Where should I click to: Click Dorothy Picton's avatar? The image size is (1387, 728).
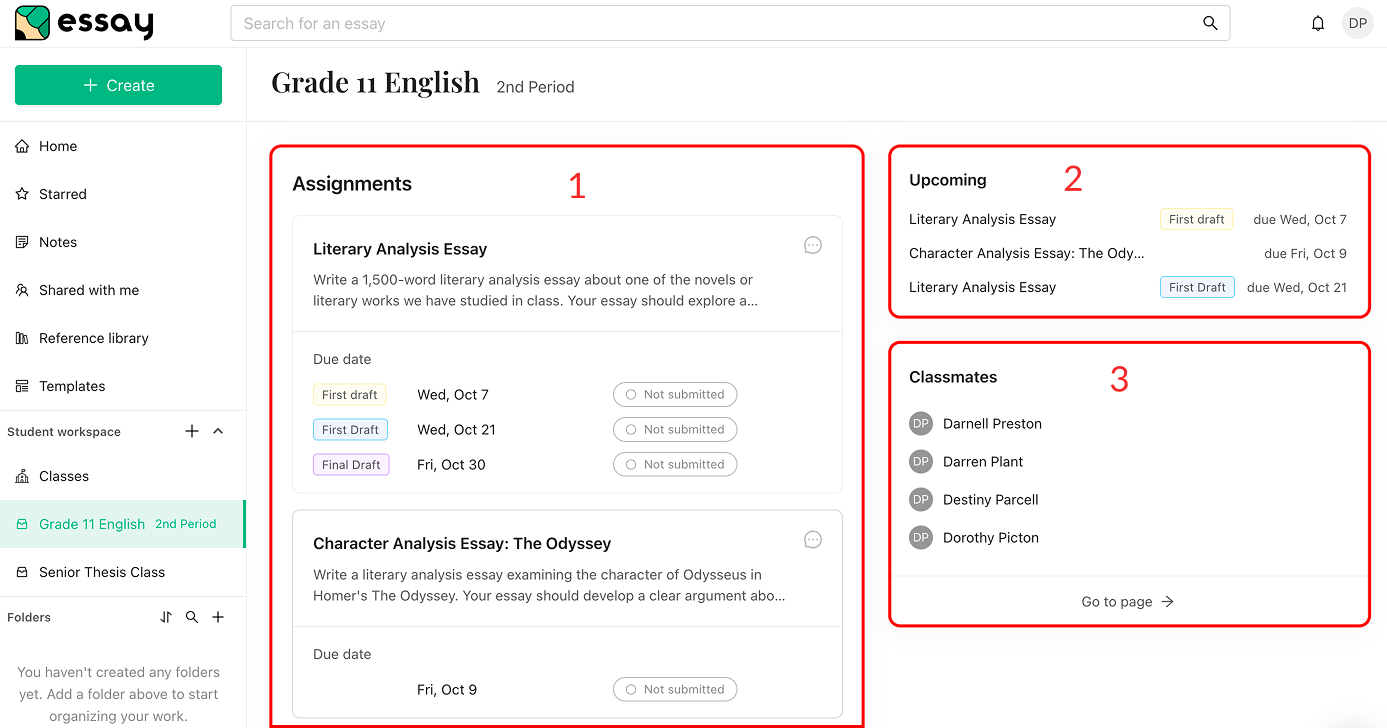(920, 537)
